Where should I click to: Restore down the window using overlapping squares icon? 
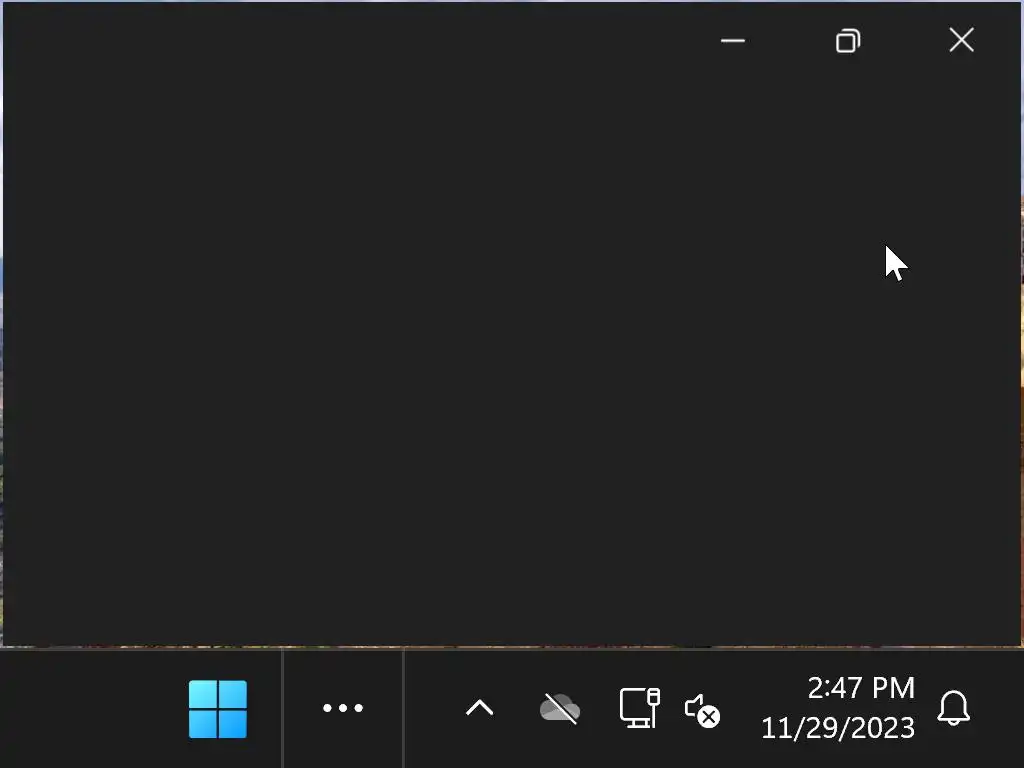848,41
